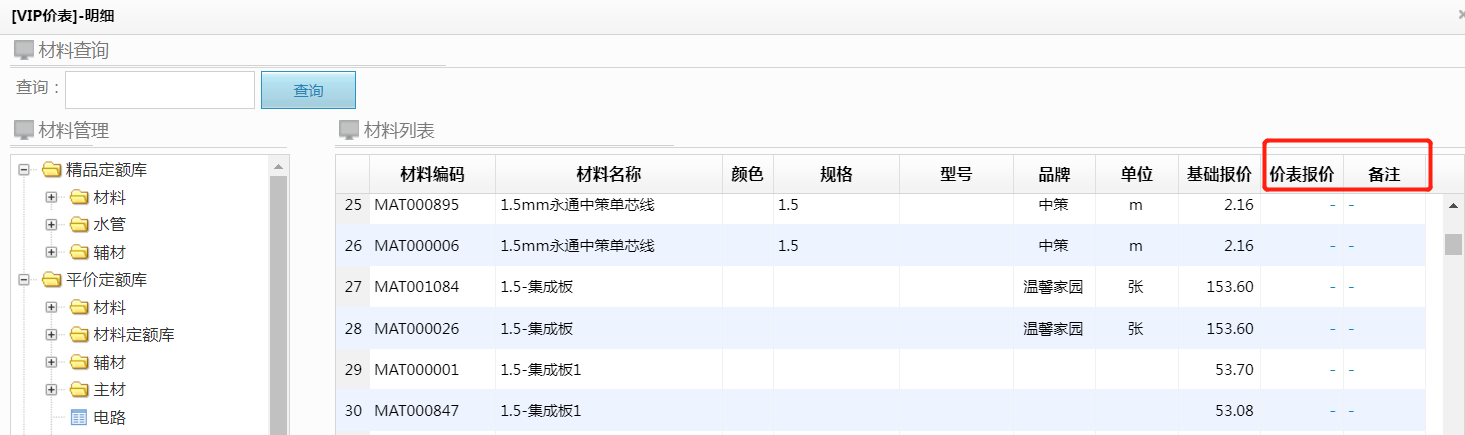Expand the 水管 folder node
The width and height of the screenshot is (1465, 435).
[x=51, y=225]
